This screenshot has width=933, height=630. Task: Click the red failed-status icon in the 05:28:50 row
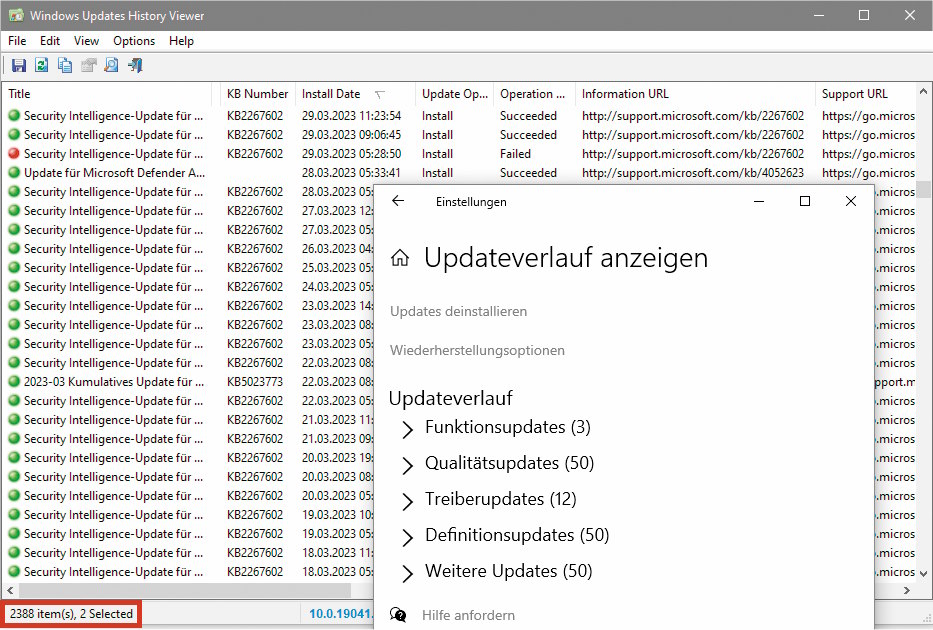(14, 153)
